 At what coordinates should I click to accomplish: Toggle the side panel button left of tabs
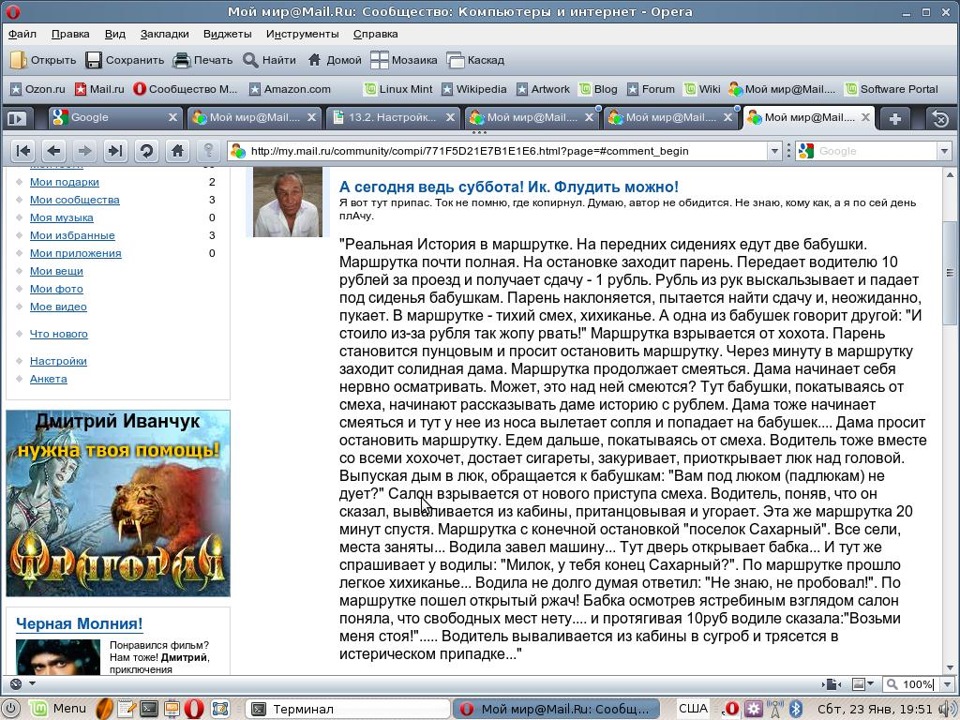17,118
